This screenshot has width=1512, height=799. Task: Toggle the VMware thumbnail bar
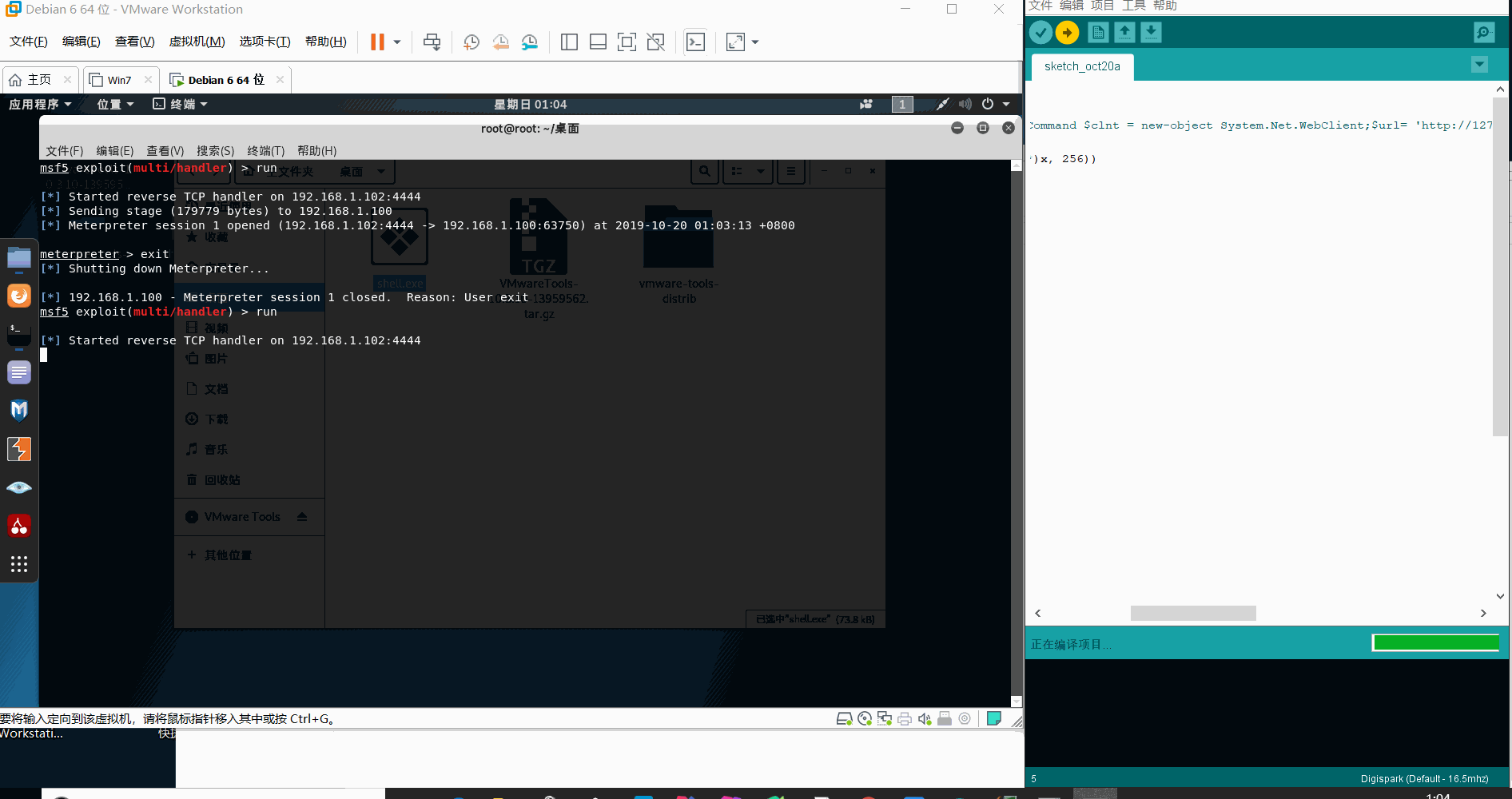(x=598, y=42)
